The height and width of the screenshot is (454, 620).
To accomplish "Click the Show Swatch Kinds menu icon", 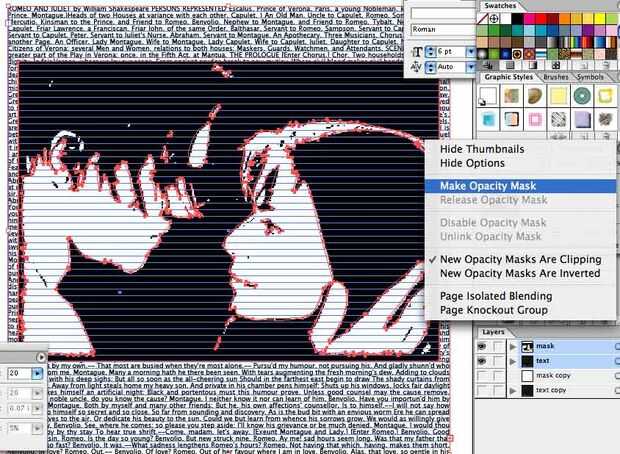I will click(488, 66).
